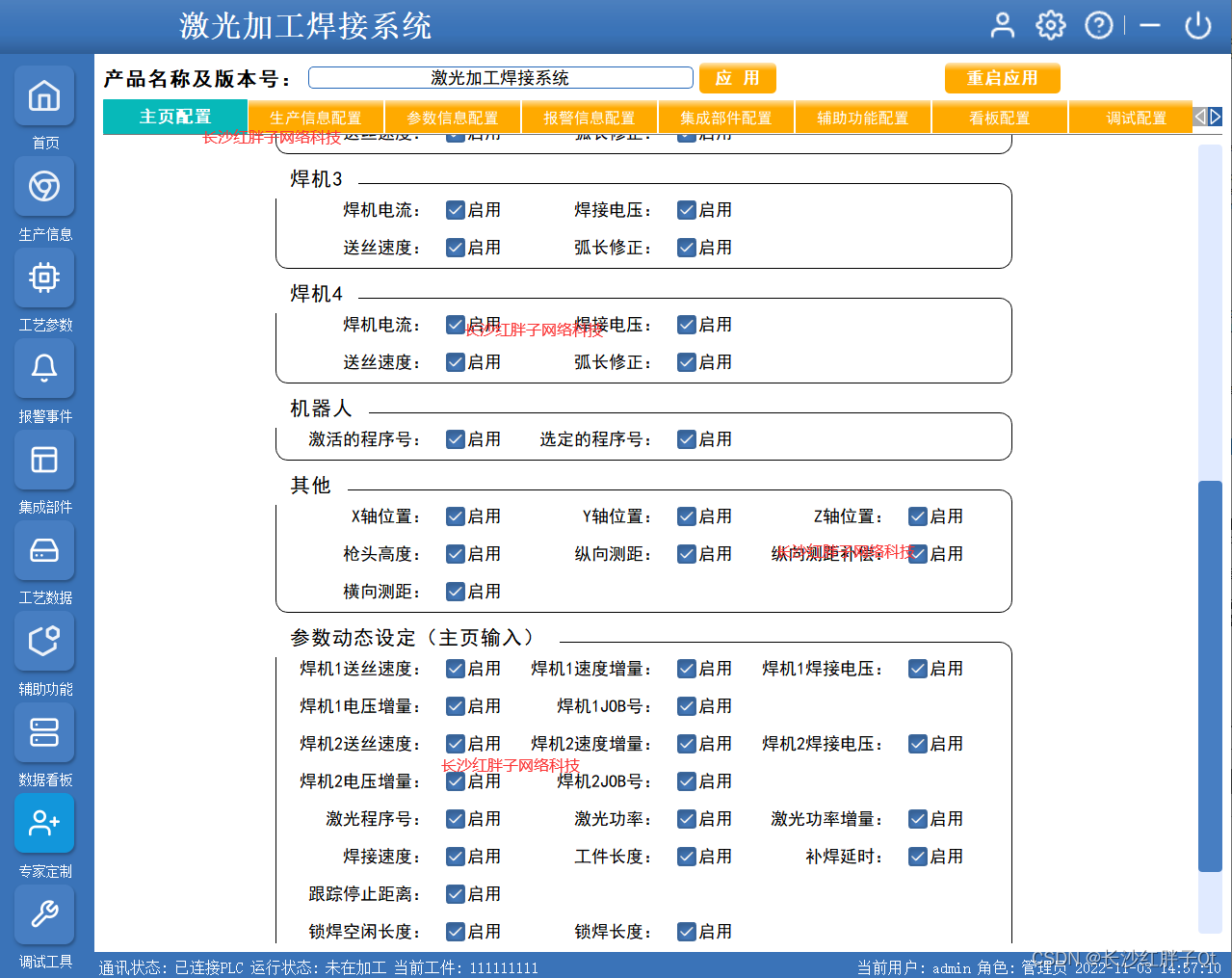Open the 调试工具 wrench icon
Viewport: 1232px width, 978px height.
point(44,913)
